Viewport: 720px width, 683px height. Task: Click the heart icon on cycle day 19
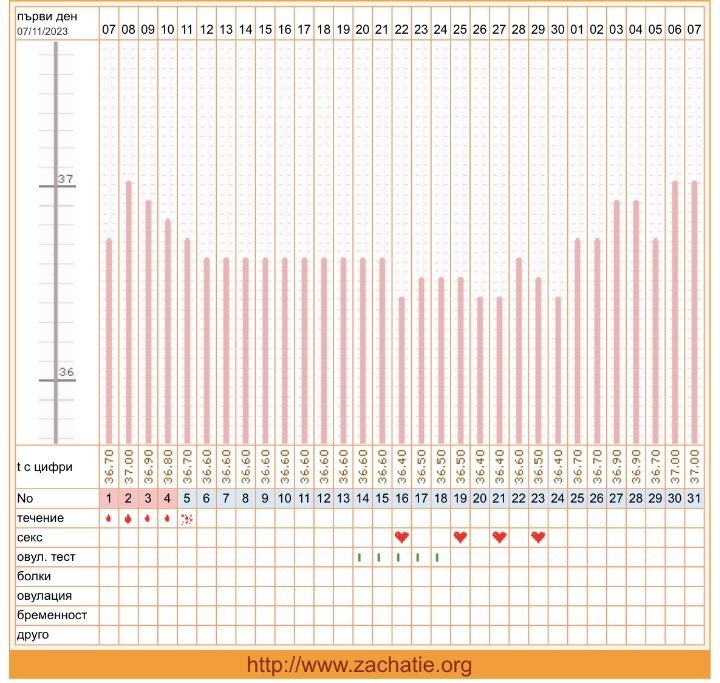[460, 537]
